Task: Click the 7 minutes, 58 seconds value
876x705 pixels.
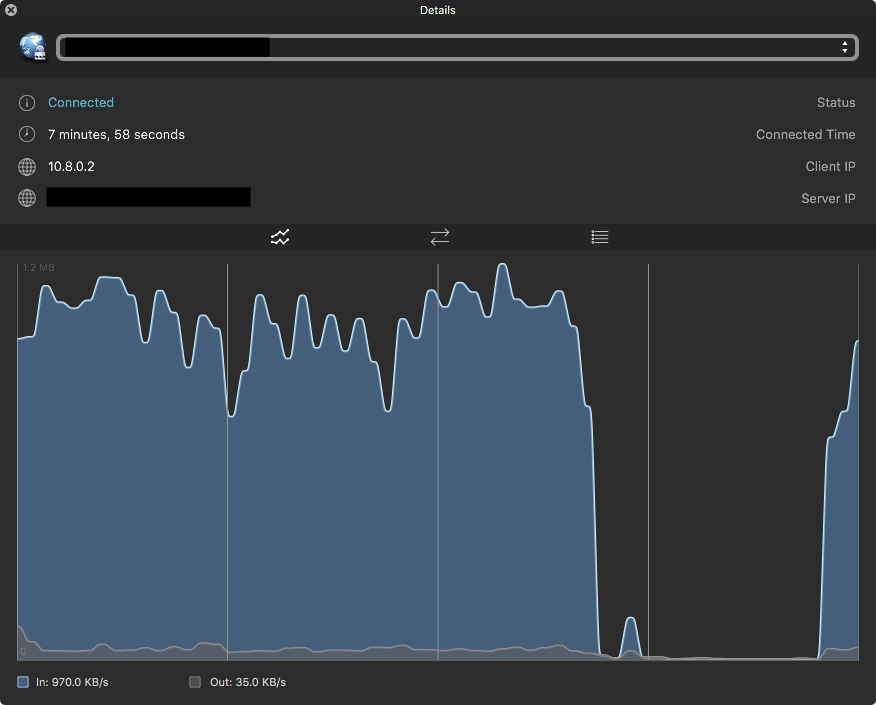Action: [116, 135]
